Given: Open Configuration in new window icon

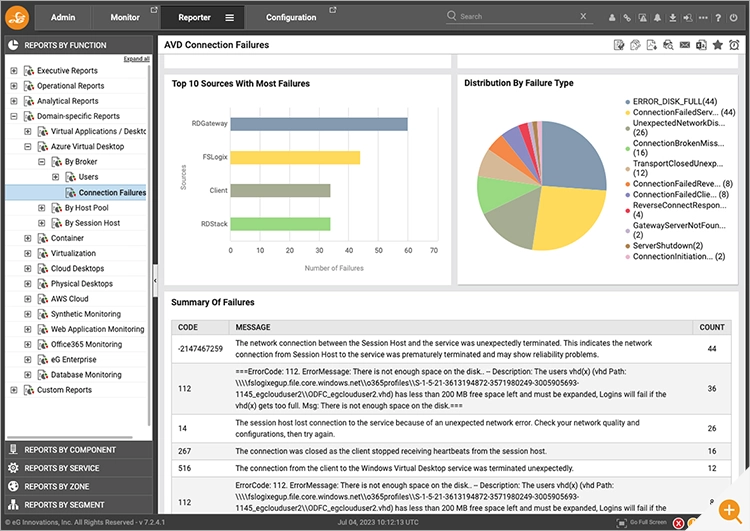Looking at the screenshot, I should (333, 10).
